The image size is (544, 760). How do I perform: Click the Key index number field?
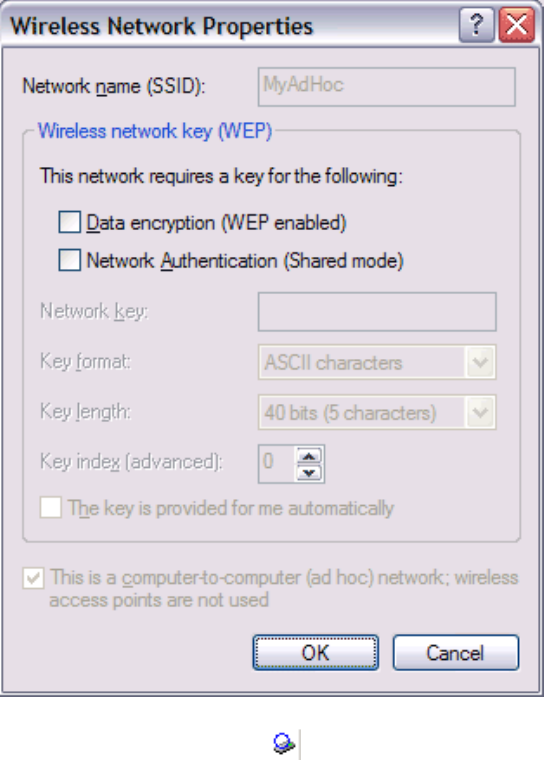pos(276,464)
